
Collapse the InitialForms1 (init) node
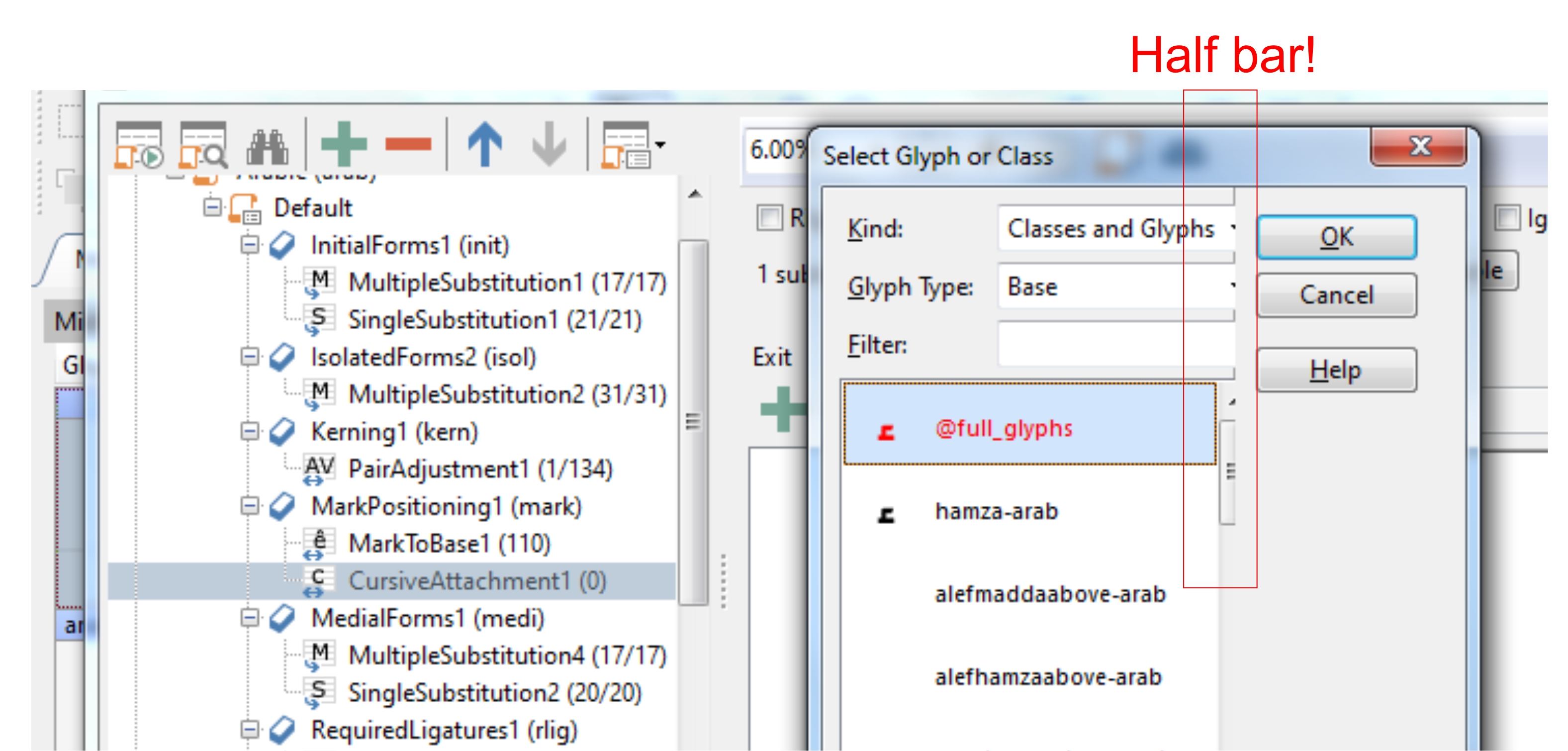click(x=249, y=245)
